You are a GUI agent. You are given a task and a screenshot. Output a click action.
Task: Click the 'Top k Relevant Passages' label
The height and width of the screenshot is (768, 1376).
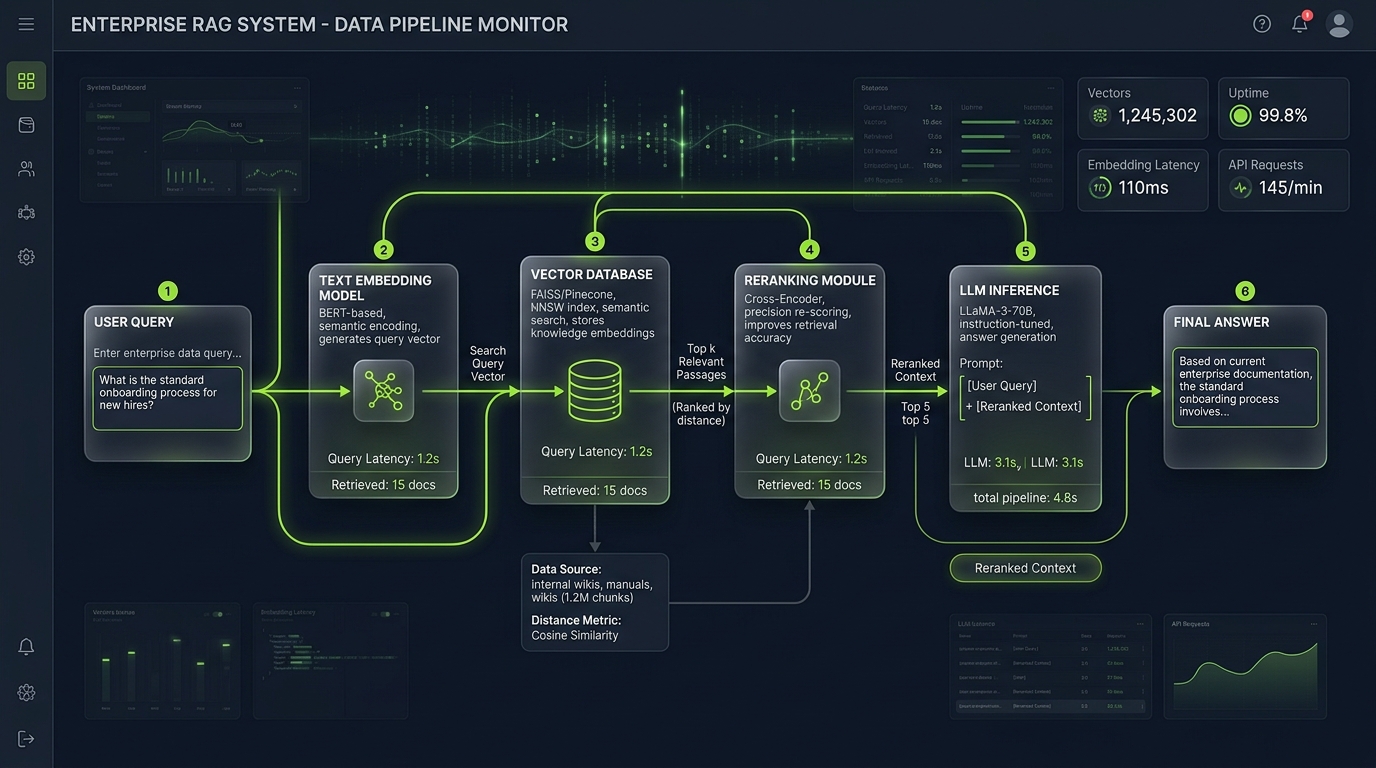tap(701, 362)
